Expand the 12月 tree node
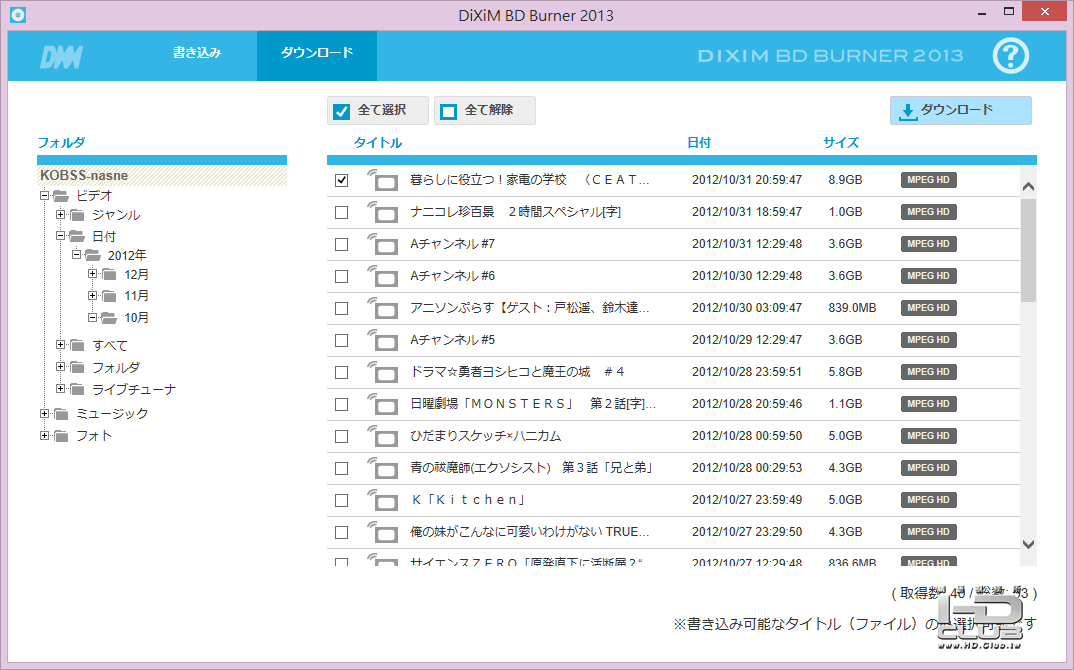 [x=92, y=273]
